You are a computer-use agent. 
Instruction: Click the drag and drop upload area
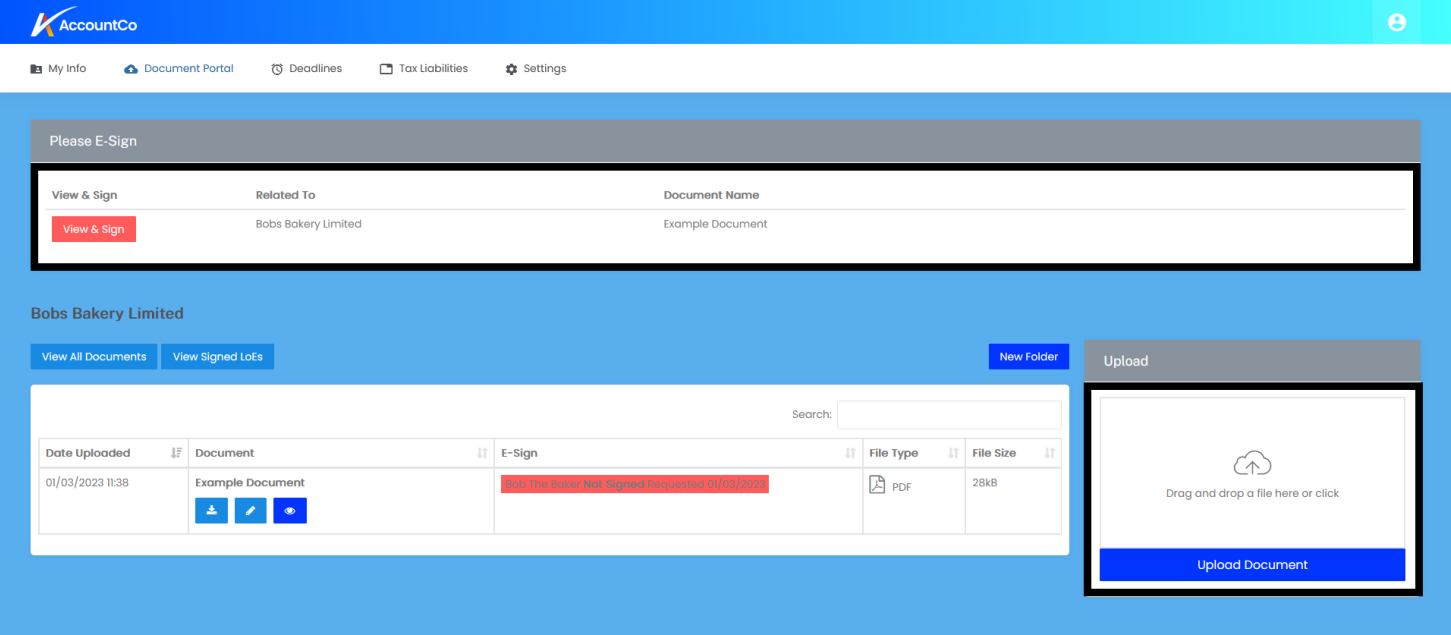click(x=1252, y=473)
